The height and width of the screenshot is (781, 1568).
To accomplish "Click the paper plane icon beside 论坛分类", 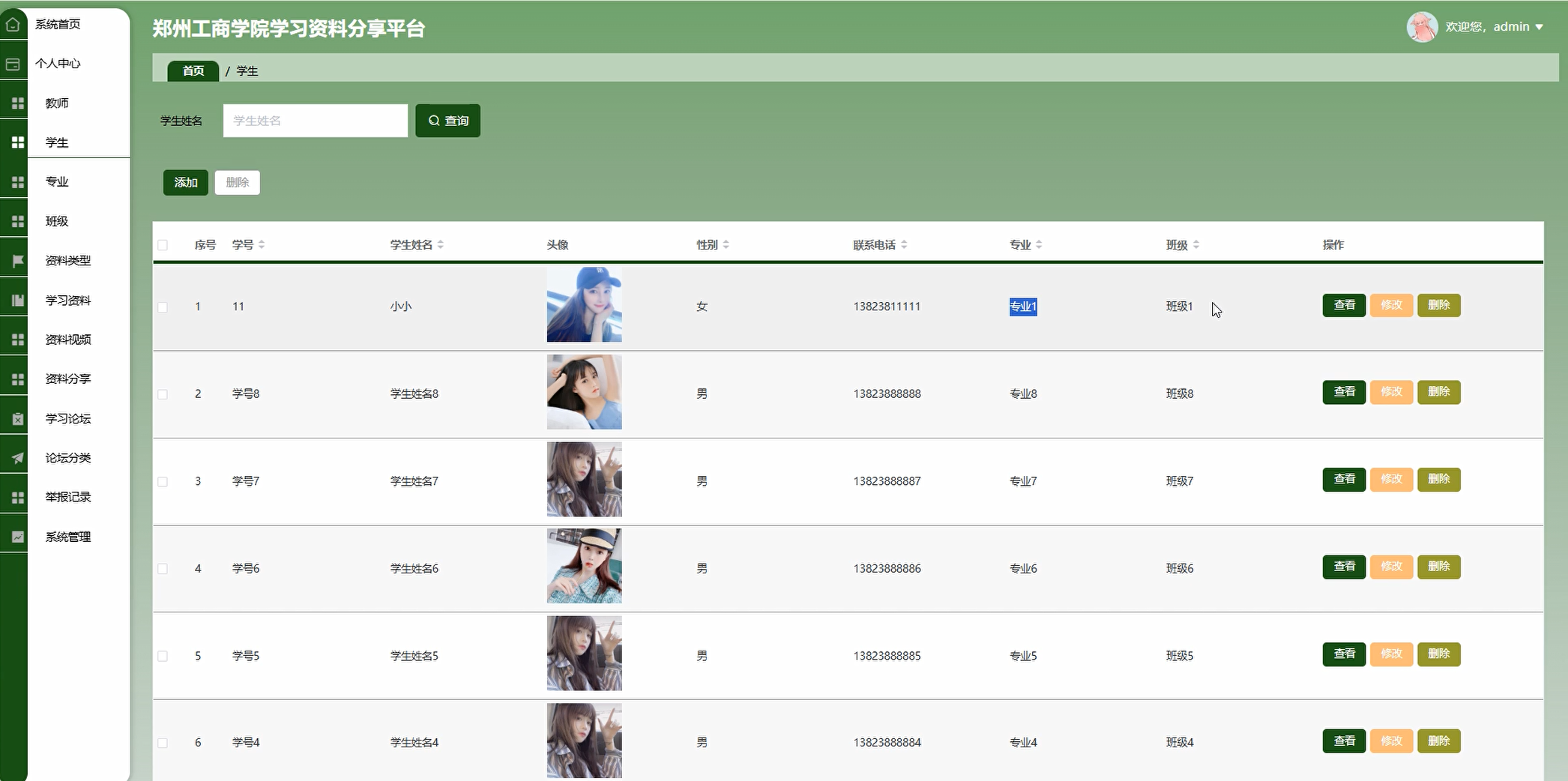I will [18, 458].
